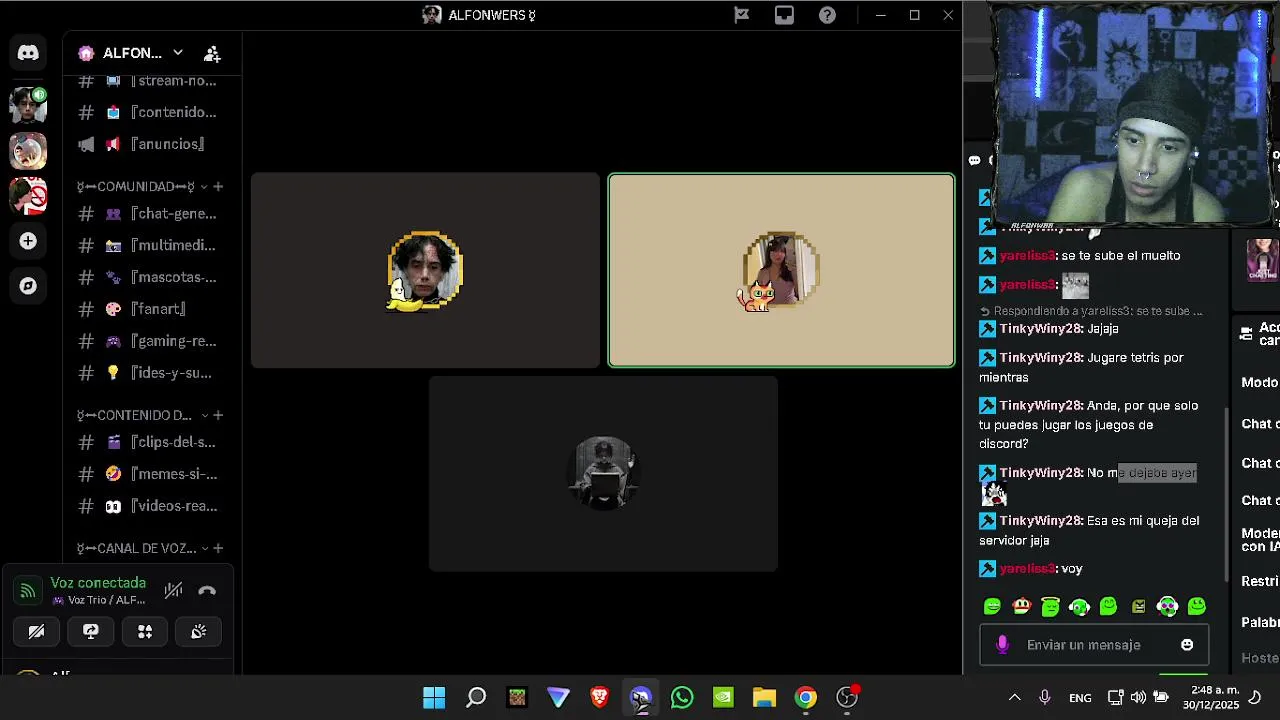Create channel in CANAL DE VOZ with plus
Screen dimensions: 1280x720
pos(218,548)
